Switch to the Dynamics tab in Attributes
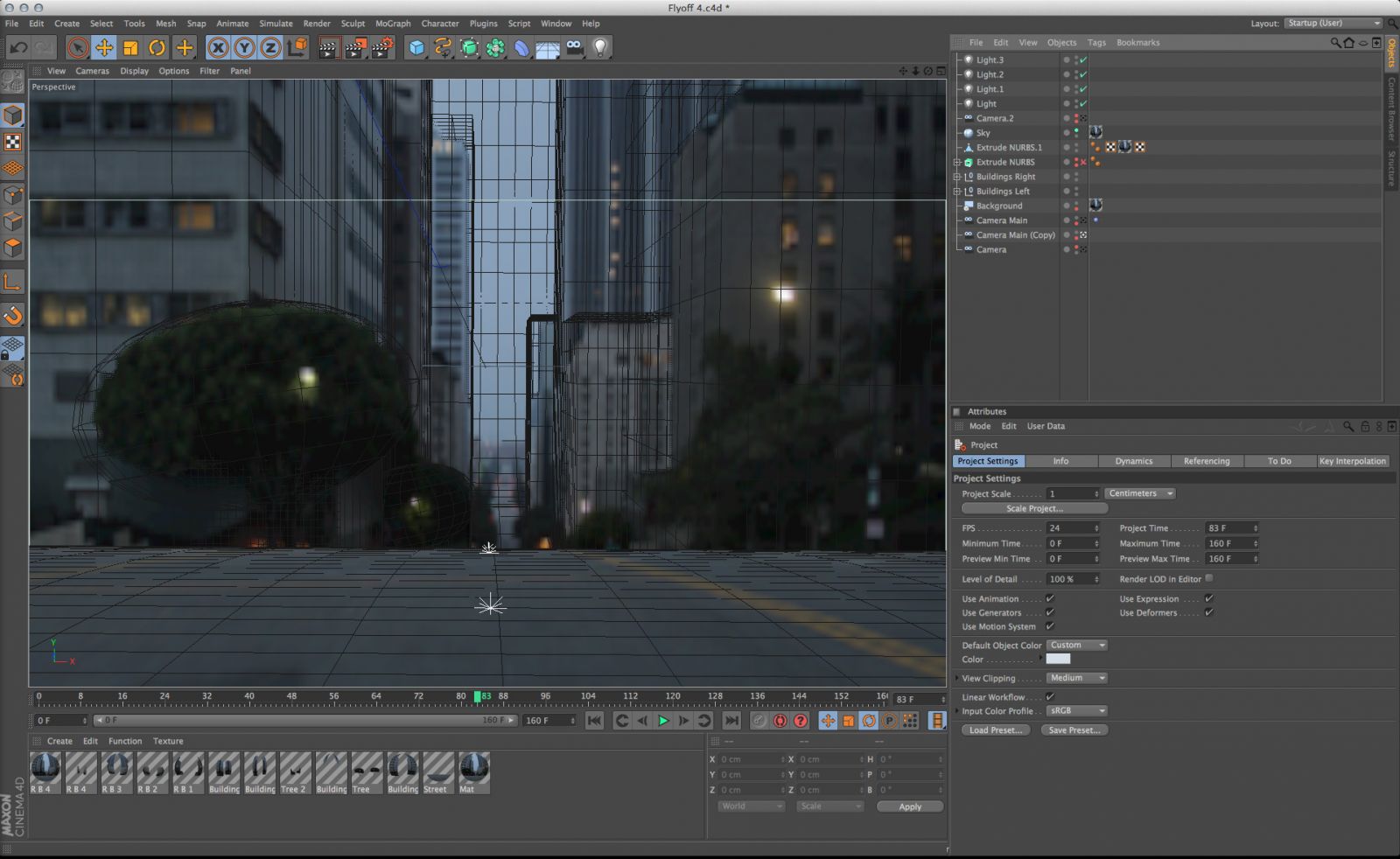This screenshot has height=859, width=1400. pos(1134,461)
